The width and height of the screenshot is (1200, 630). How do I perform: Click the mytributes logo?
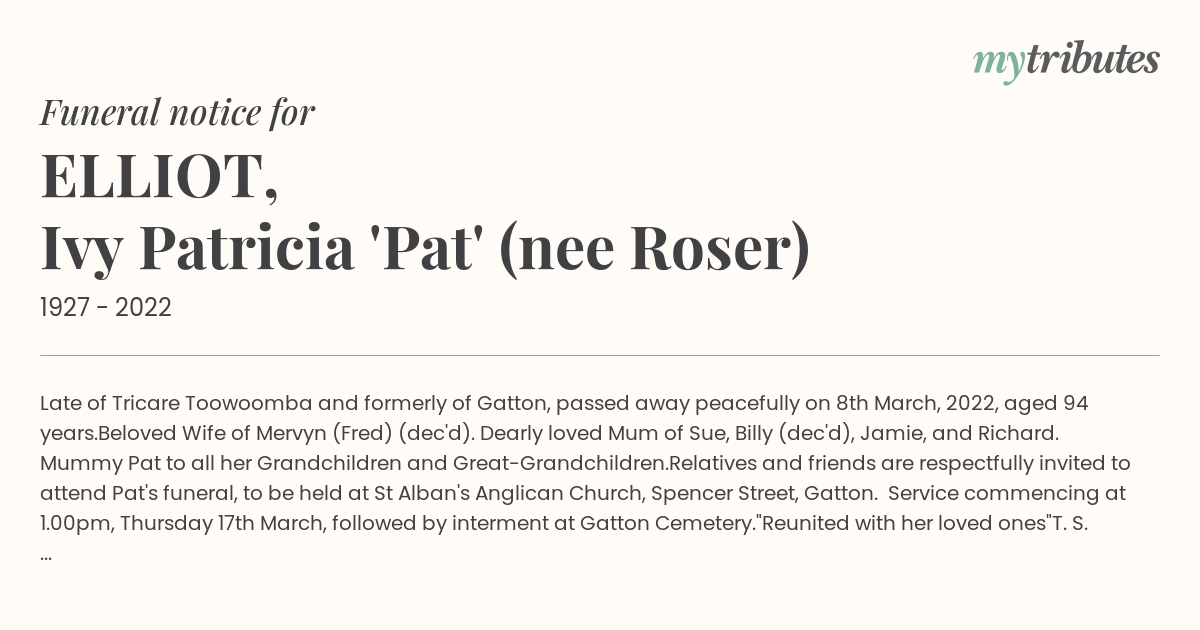tap(1066, 62)
